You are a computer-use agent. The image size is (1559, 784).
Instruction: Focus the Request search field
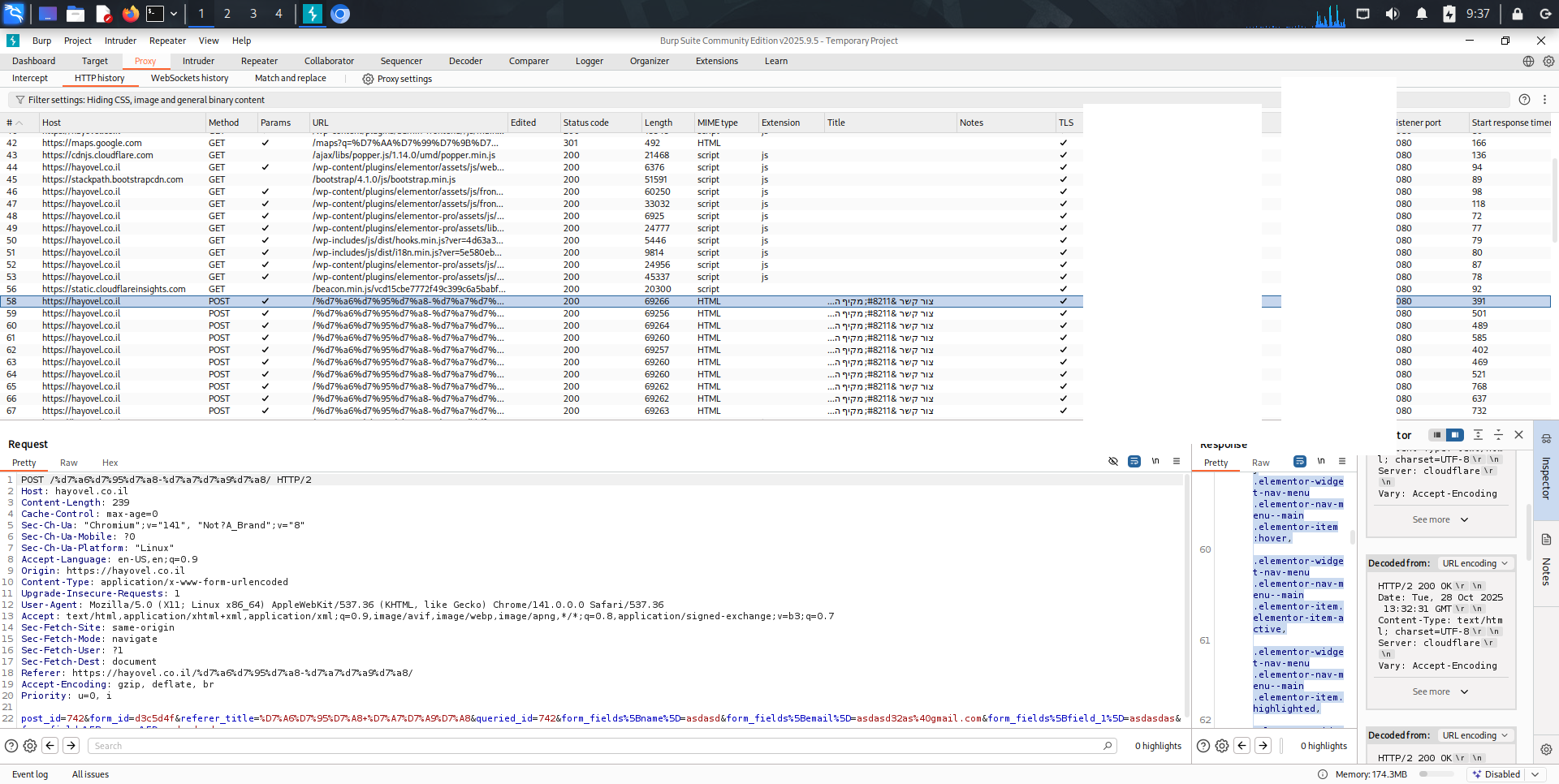602,746
